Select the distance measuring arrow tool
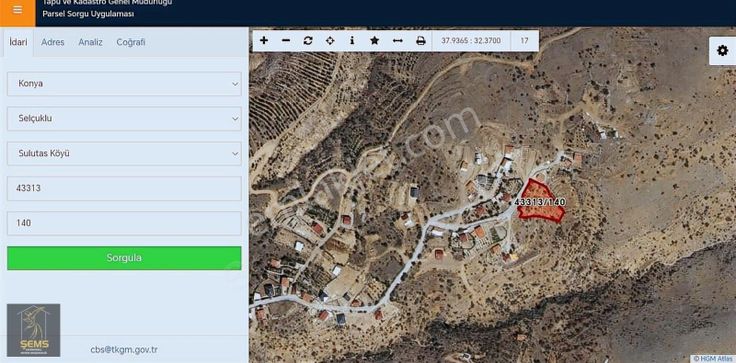This screenshot has height=363, width=736. [x=398, y=41]
